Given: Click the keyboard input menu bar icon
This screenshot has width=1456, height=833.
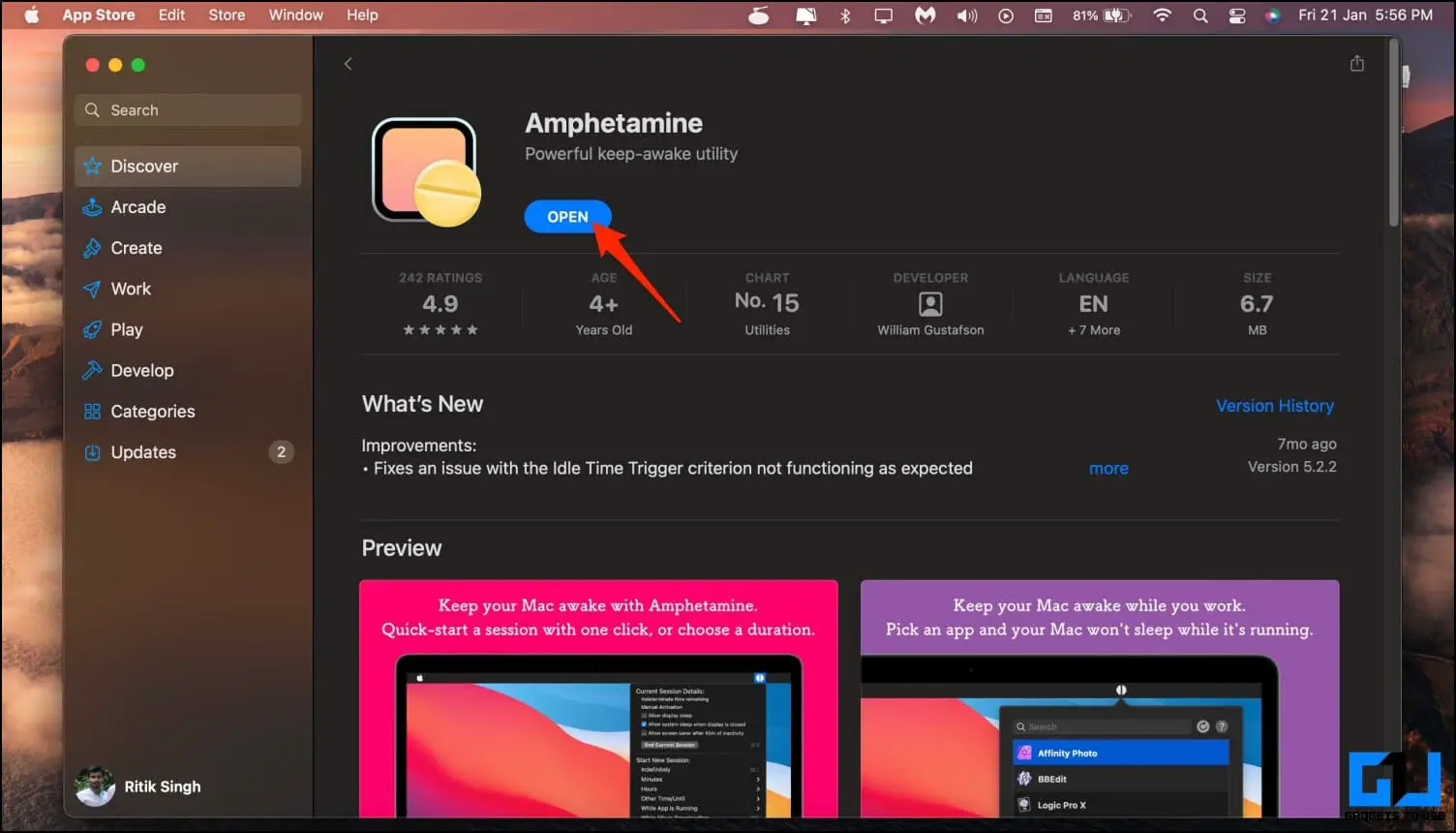Looking at the screenshot, I should (1043, 15).
